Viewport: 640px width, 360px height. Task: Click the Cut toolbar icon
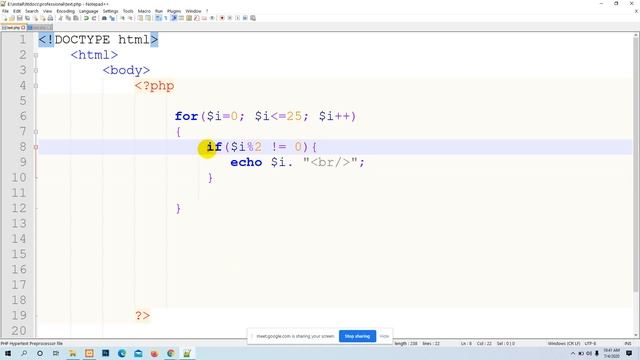[60, 18]
